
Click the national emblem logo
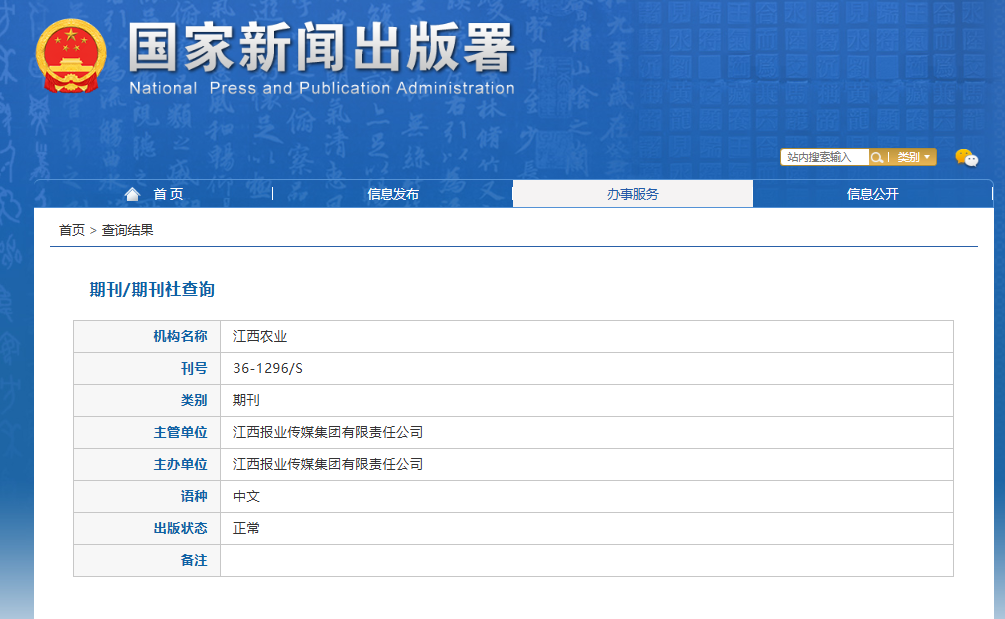tap(70, 55)
